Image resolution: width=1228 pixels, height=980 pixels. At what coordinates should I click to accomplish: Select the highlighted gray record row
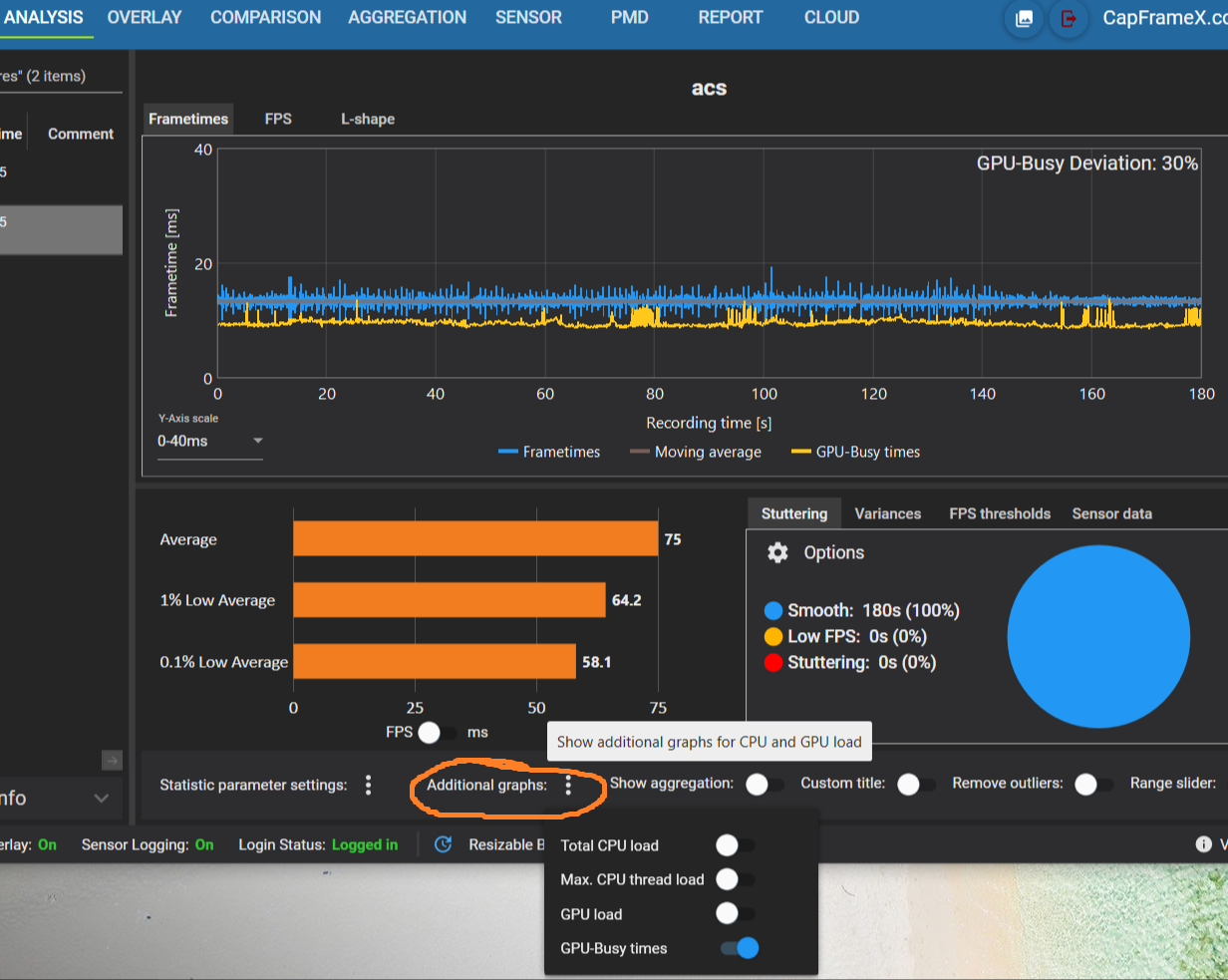pyautogui.click(x=61, y=230)
